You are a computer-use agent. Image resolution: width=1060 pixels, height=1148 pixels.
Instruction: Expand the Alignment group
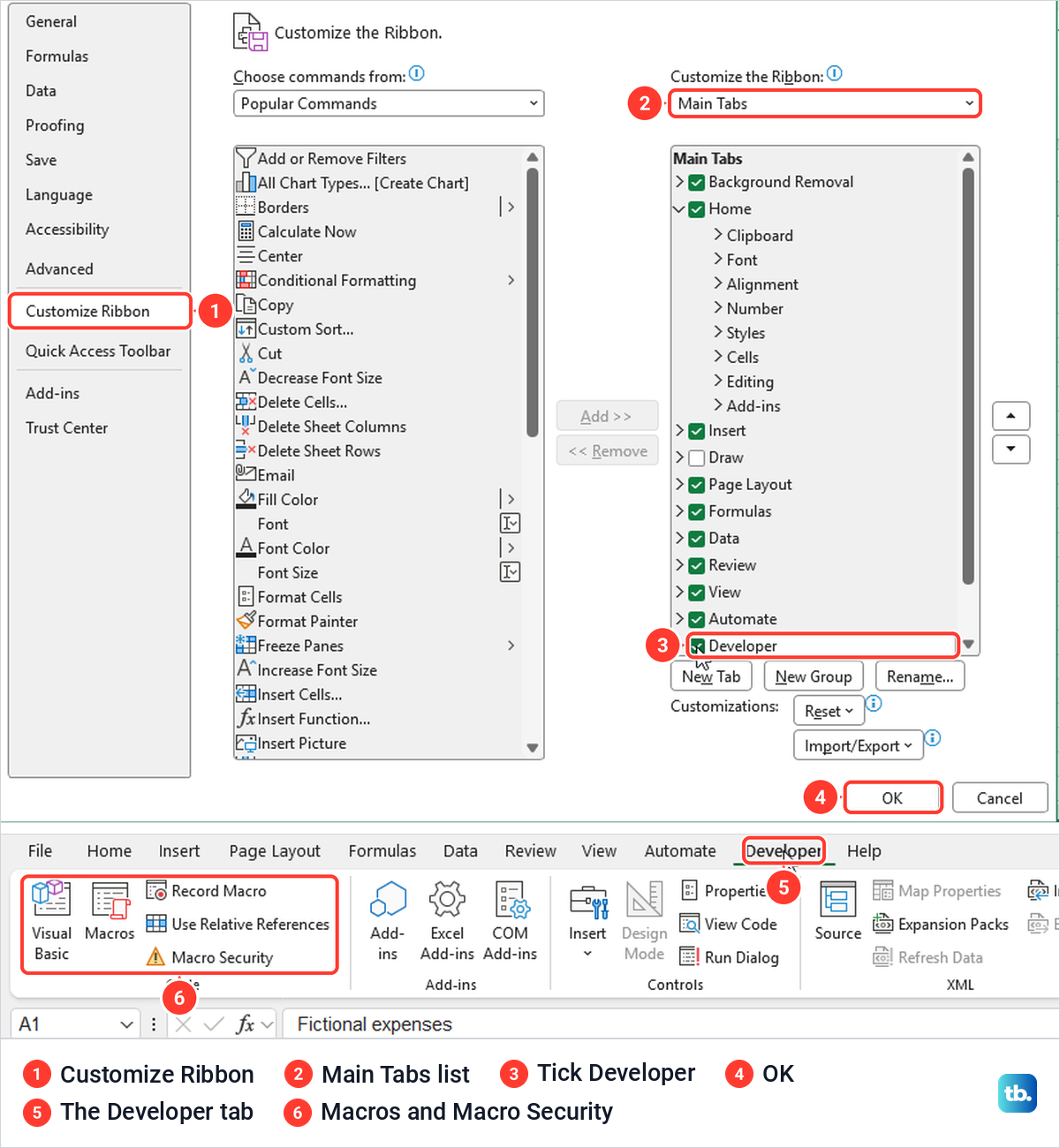[x=718, y=283]
